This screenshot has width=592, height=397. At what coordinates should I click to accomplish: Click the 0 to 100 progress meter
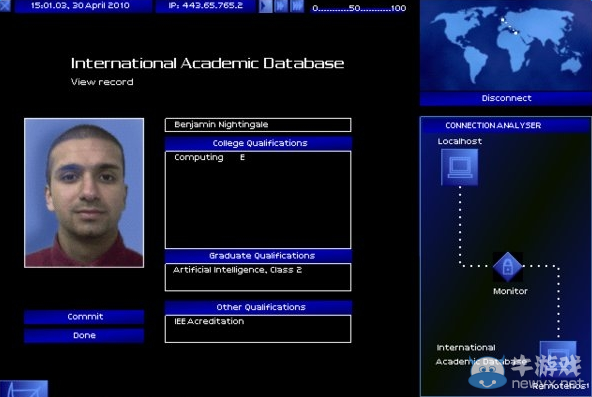359,8
